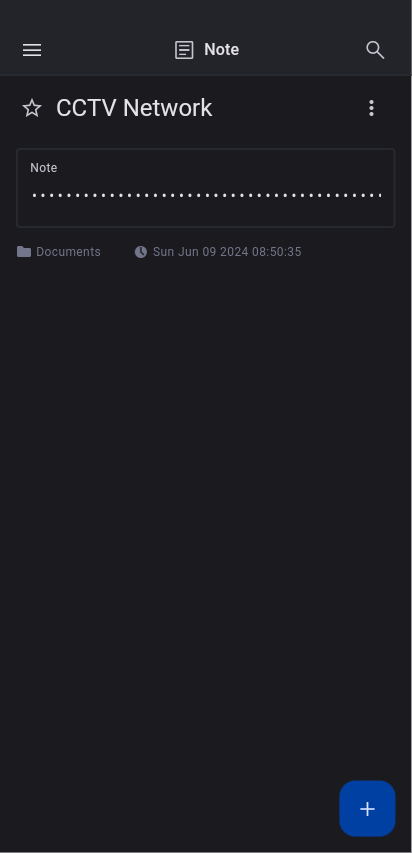Click the Sun Jun 09 2024 timestamp
Screen dimensions: 412x853
[227, 252]
